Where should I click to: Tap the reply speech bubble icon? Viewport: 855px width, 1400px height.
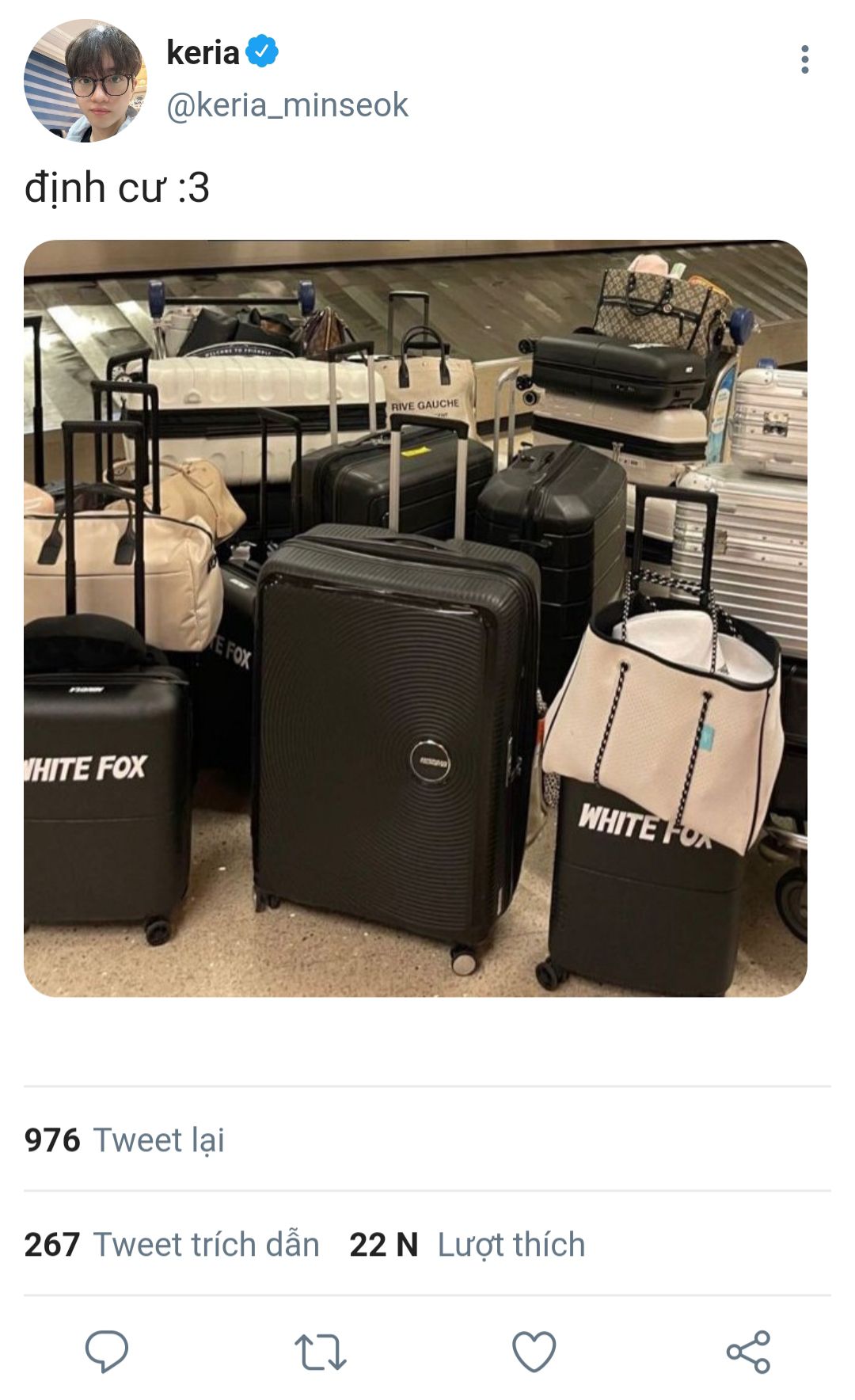click(x=107, y=1351)
